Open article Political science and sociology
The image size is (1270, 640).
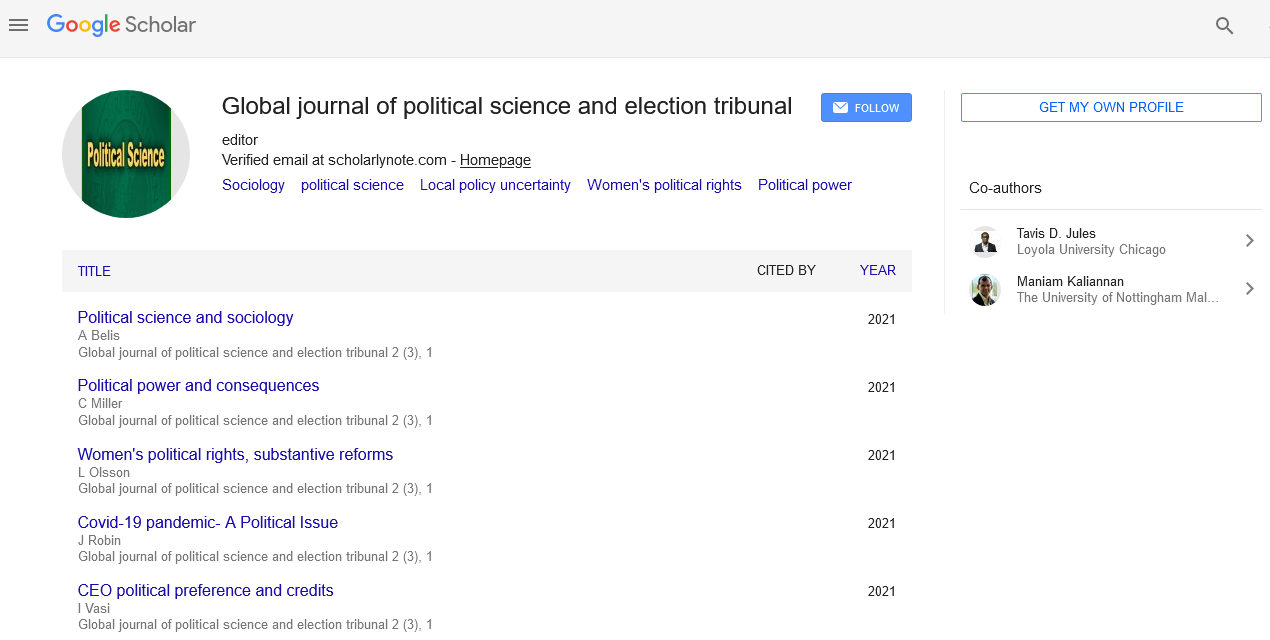coord(185,317)
